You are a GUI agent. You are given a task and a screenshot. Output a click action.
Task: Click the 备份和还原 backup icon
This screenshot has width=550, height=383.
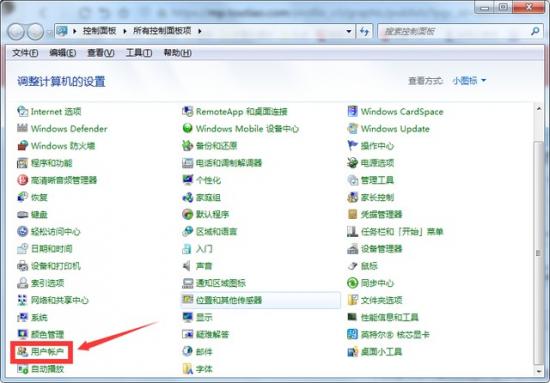tap(188, 146)
